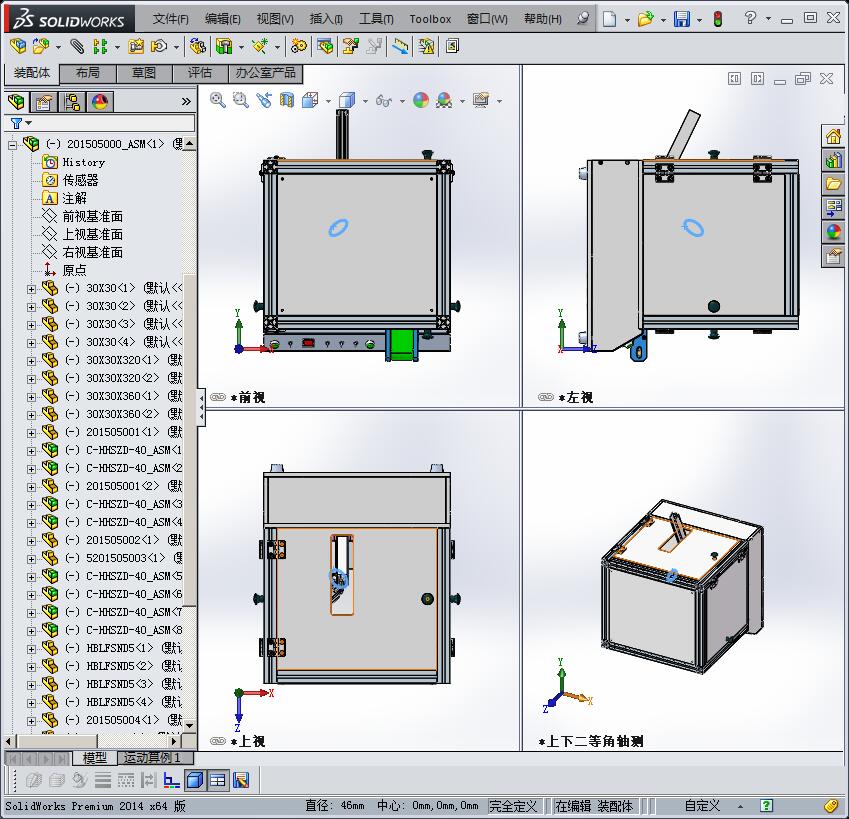Viewport: 849px width, 819px height.
Task: Open the FeatureManager design tree tab
Action: pos(17,102)
